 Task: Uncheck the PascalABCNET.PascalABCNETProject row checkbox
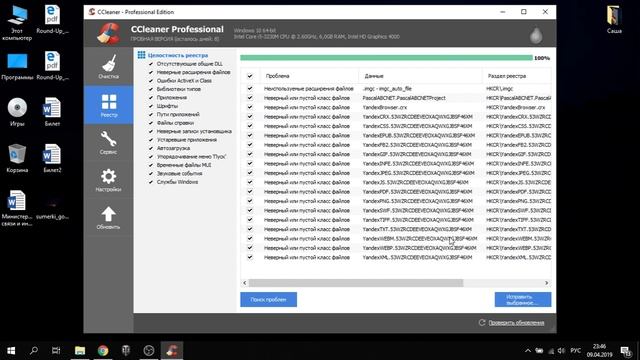tap(250, 98)
